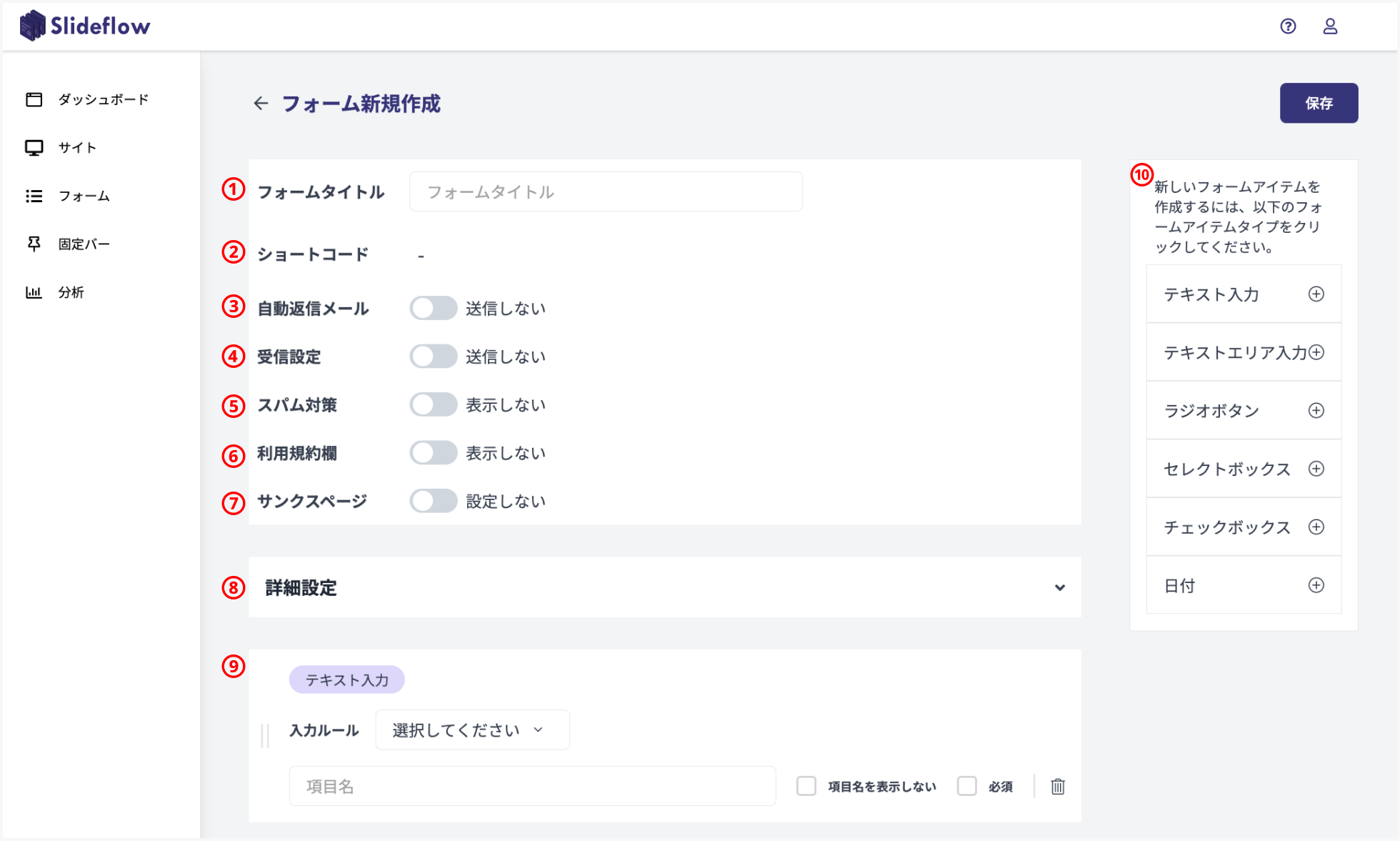Toggle the スパム対策 switch
Screen dimensions: 1400x841
[433, 405]
